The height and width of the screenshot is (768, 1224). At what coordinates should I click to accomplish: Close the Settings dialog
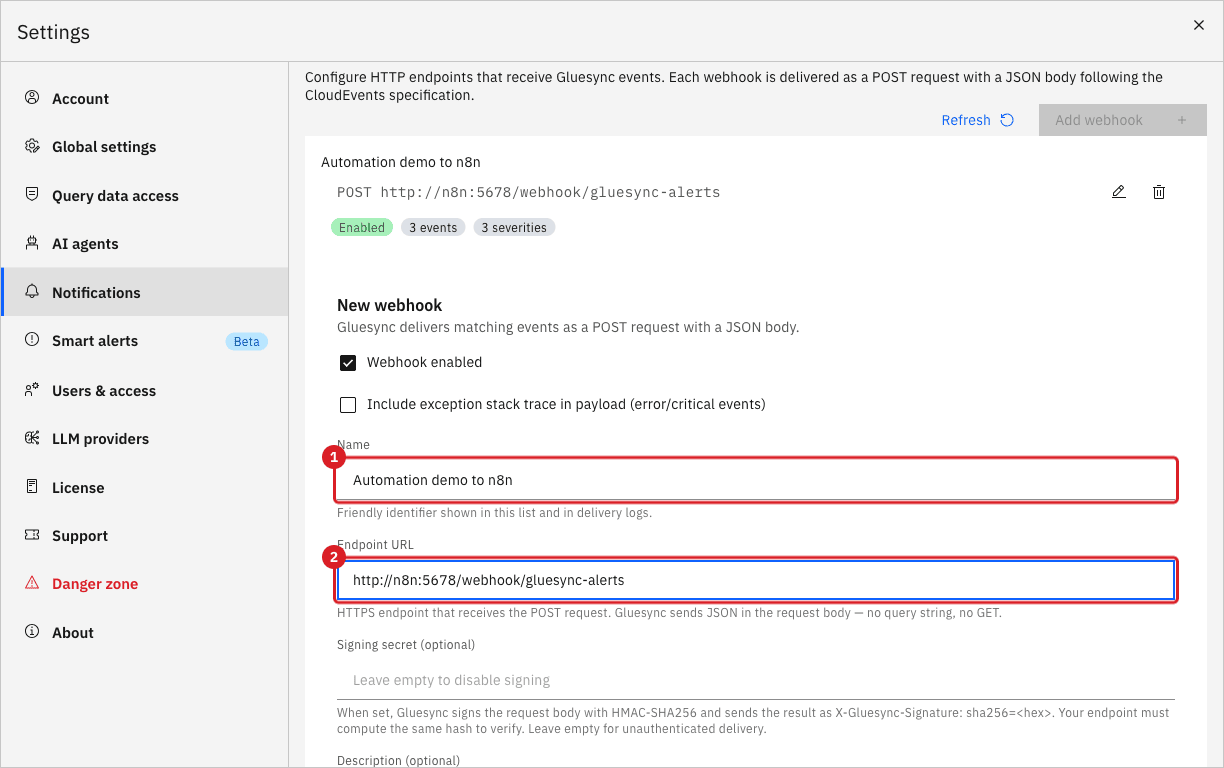click(1199, 25)
